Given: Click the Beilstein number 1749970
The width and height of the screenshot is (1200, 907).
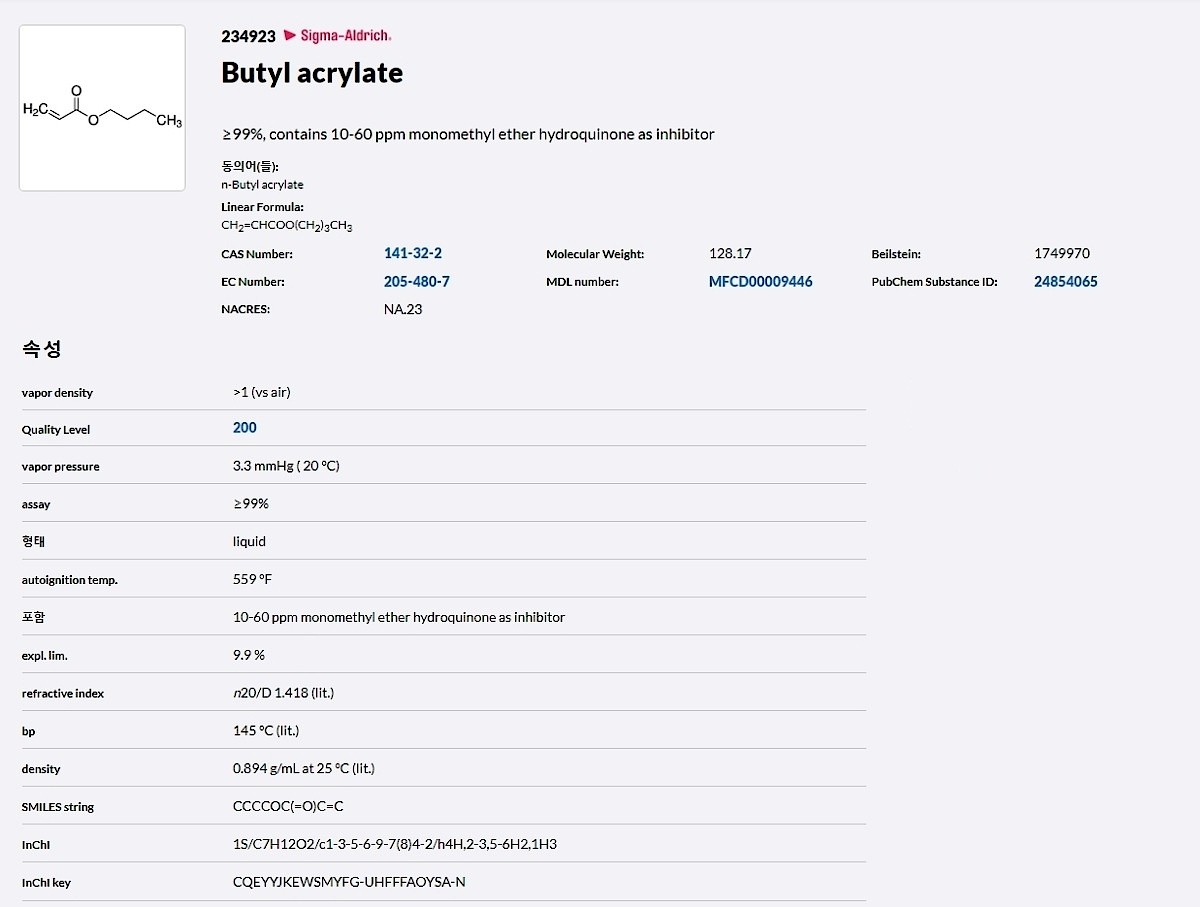Looking at the screenshot, I should coord(1061,254).
